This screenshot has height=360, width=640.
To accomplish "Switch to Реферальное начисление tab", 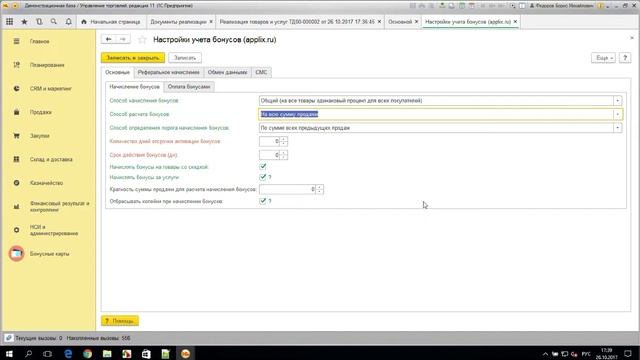I will [x=169, y=72].
